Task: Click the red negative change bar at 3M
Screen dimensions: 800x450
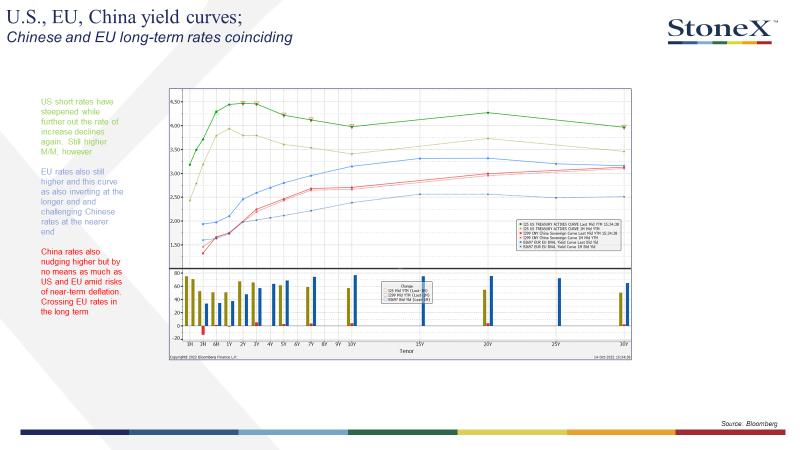Action: (x=203, y=330)
